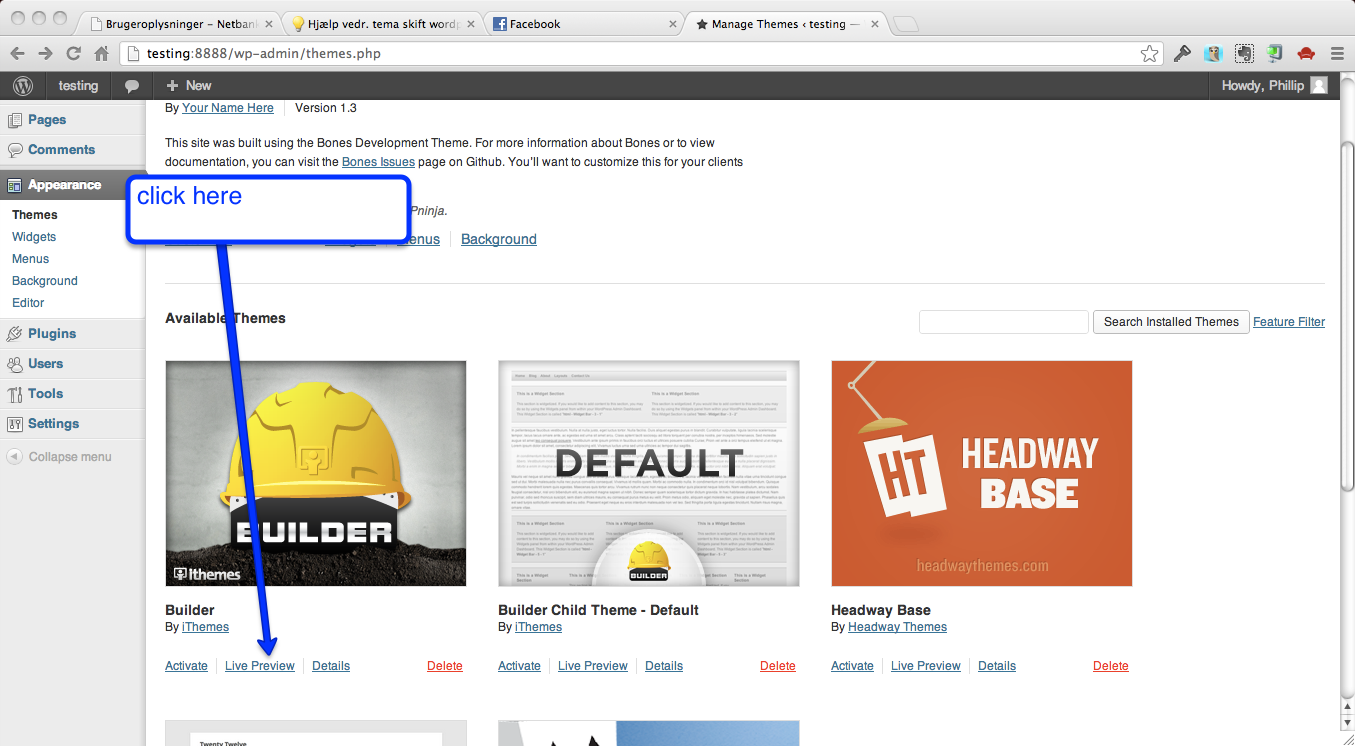Click the Comments sidebar icon

pos(15,150)
